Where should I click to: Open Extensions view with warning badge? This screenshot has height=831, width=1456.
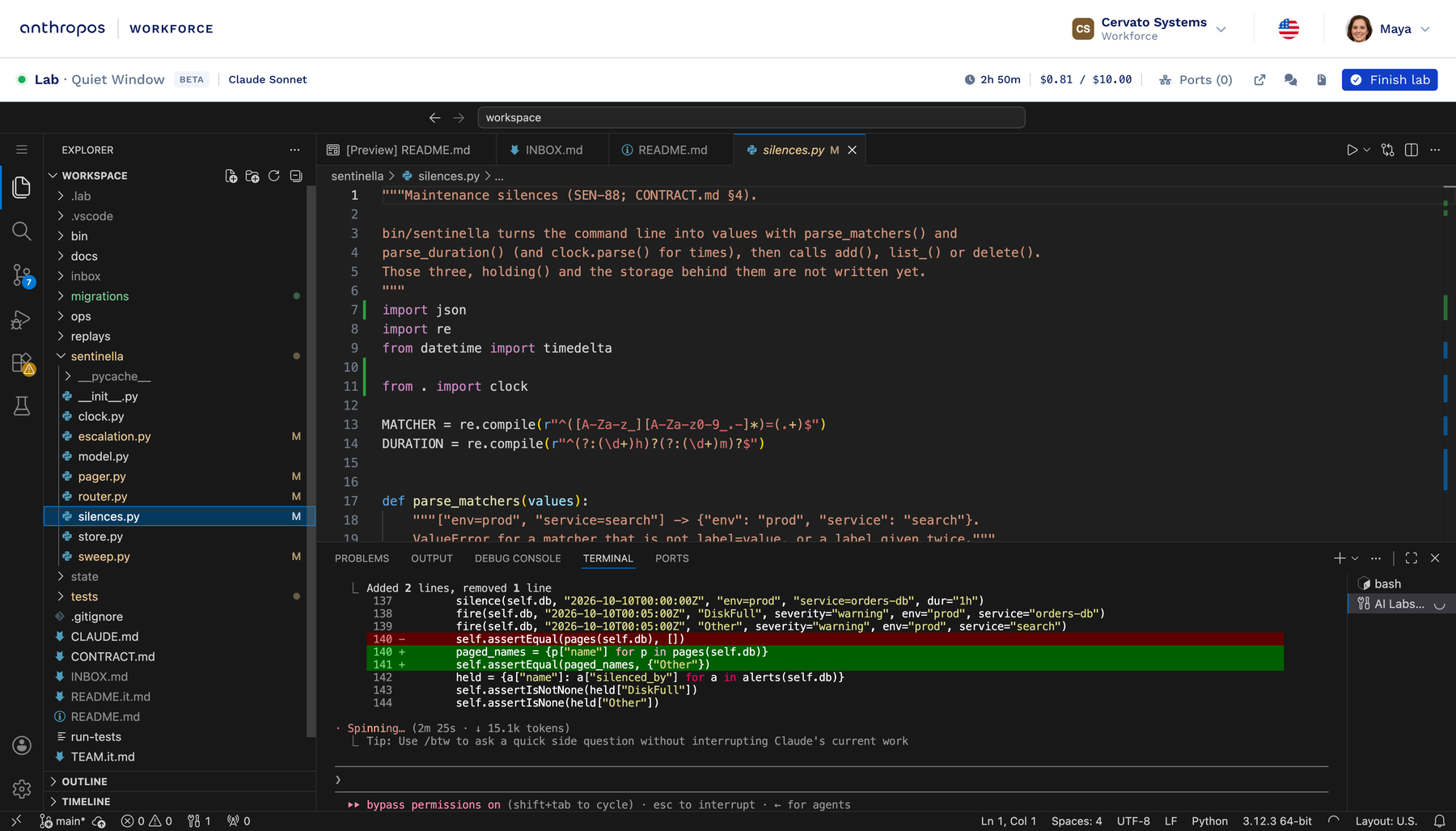click(22, 363)
